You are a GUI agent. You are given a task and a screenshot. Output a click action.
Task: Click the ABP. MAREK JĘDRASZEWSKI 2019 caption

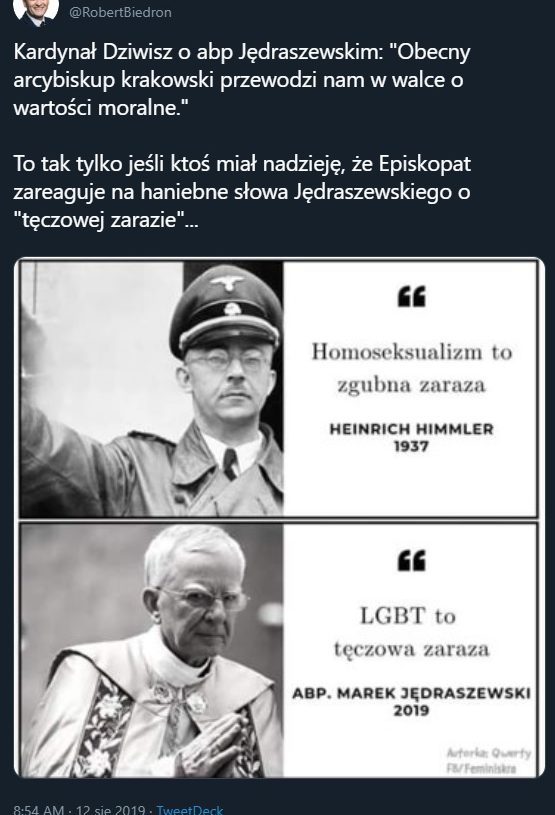pyautogui.click(x=411, y=701)
